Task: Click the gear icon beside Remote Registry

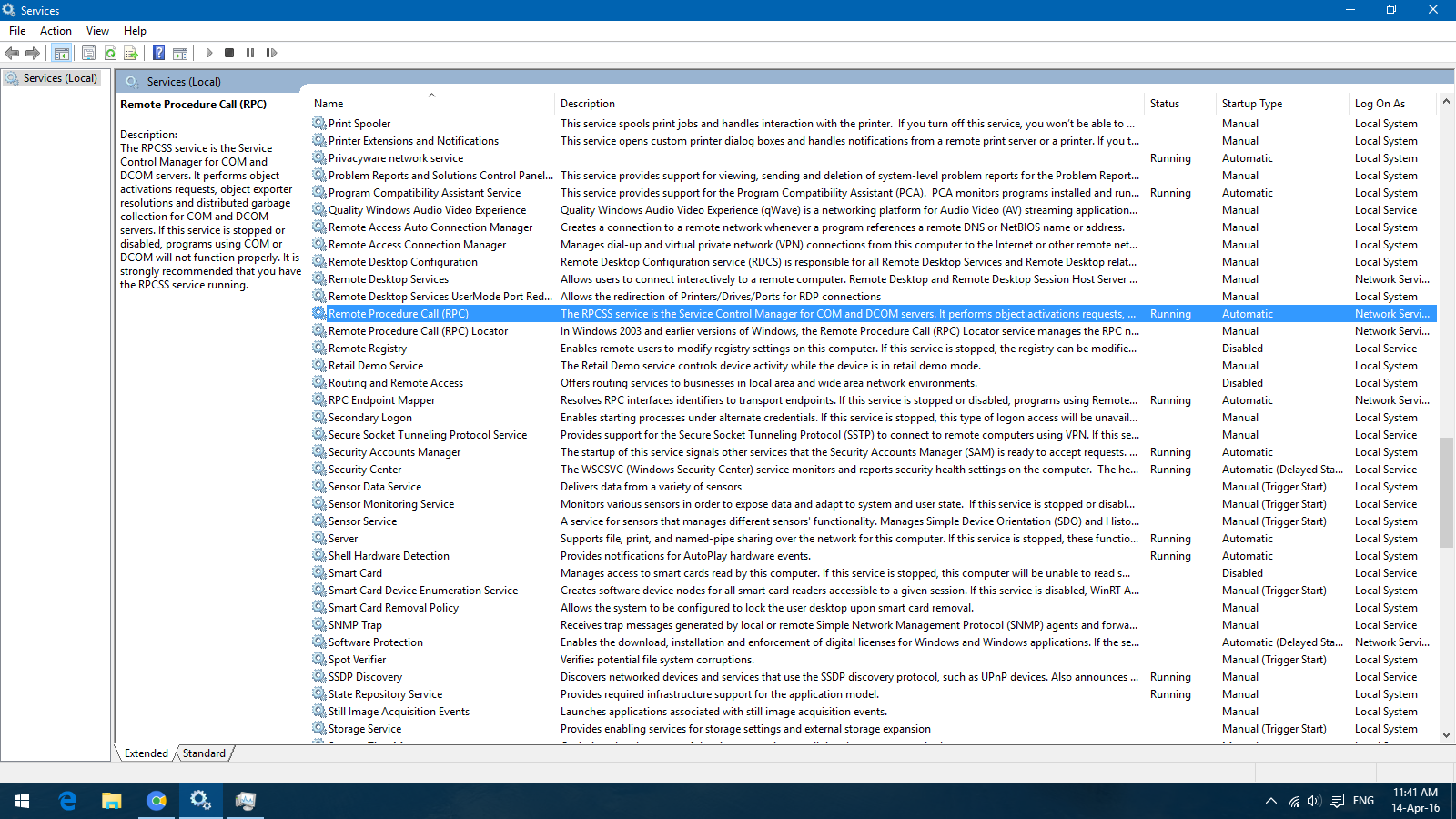Action: (319, 348)
